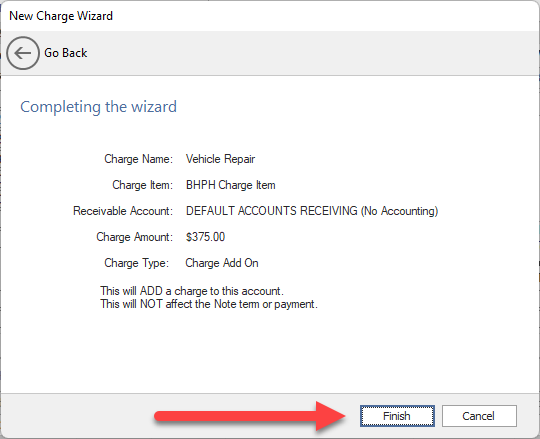Select the Receivable Account label

coord(123,211)
